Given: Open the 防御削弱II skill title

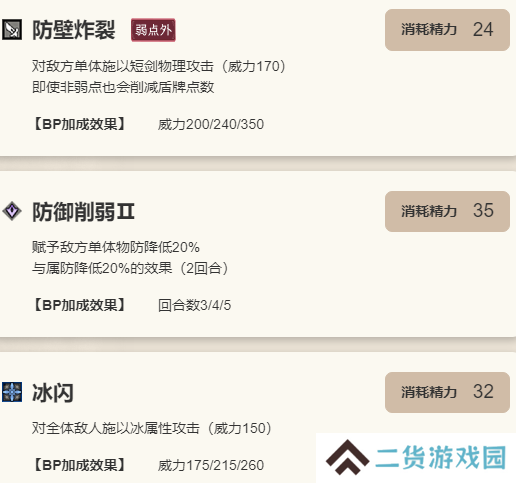Looking at the screenshot, I should tap(83, 211).
